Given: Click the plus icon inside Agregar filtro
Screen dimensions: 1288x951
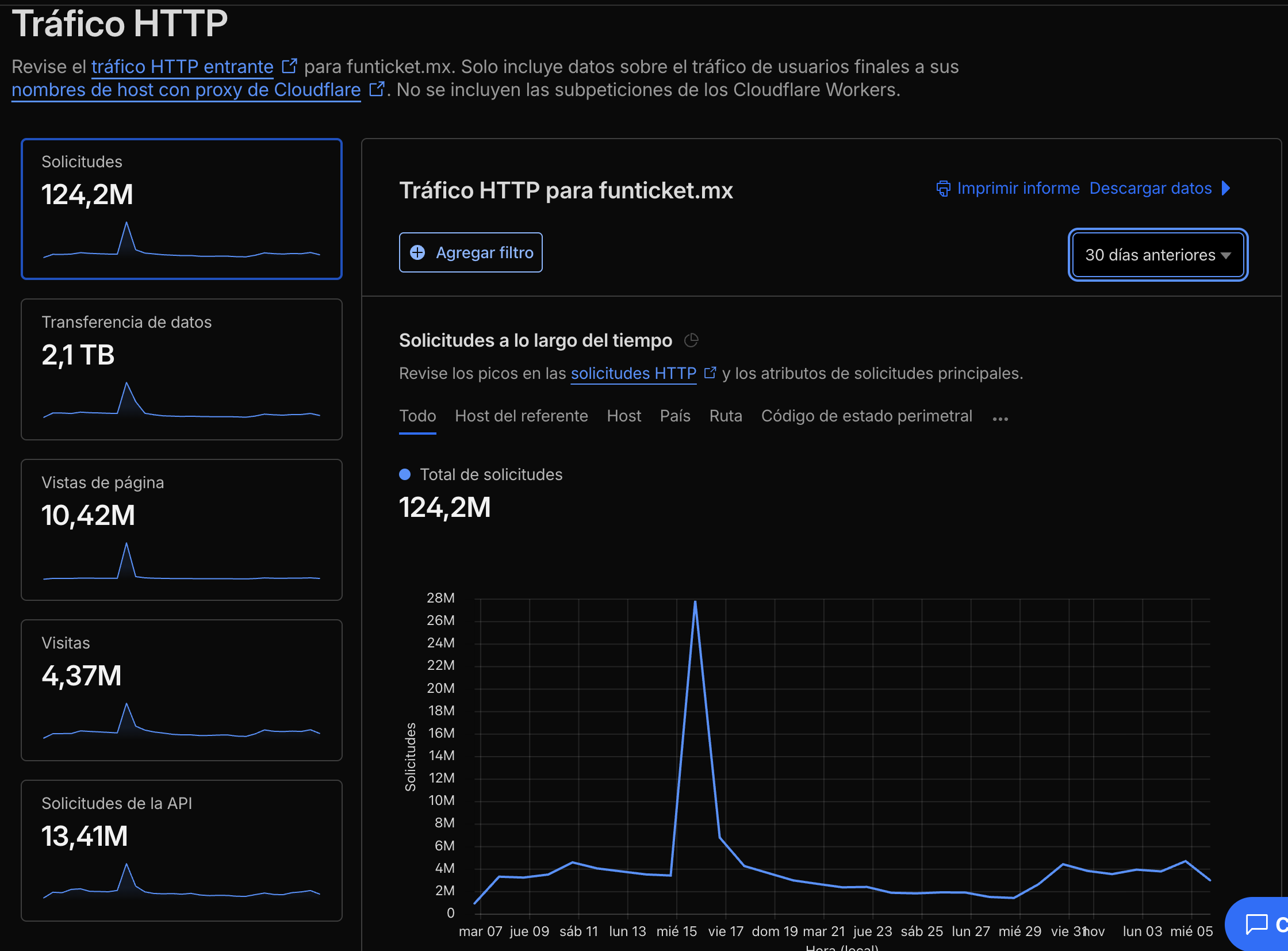Looking at the screenshot, I should [417, 252].
